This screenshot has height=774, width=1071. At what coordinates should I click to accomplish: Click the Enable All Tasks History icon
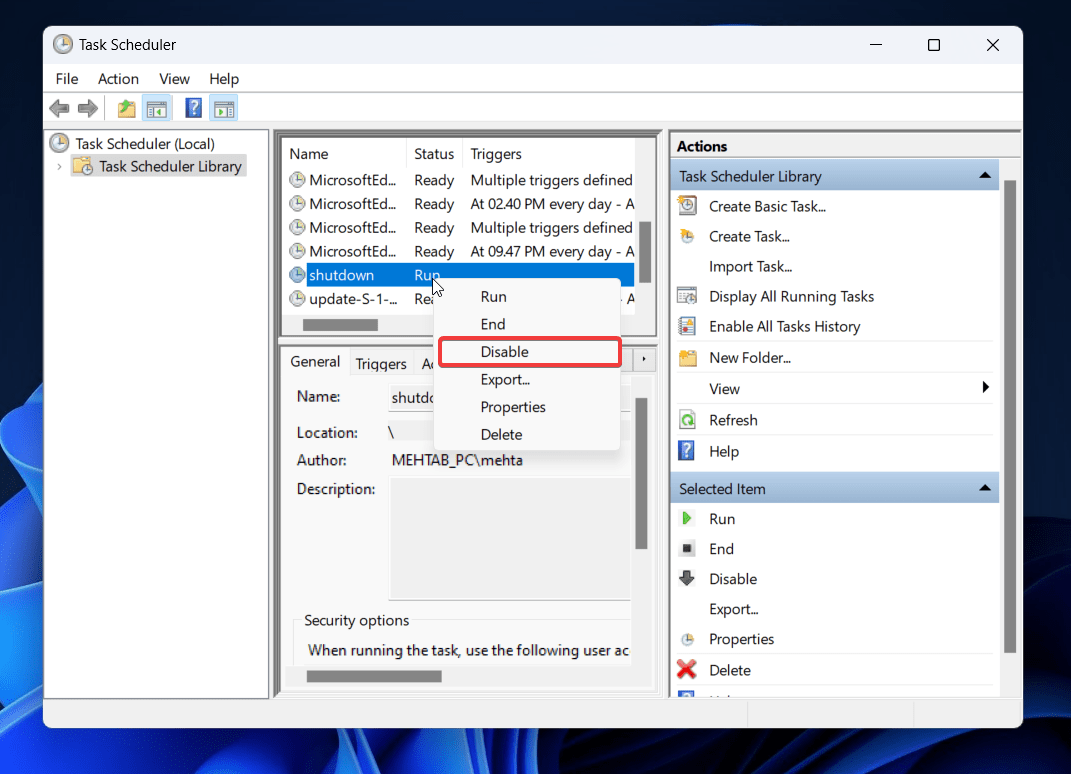coord(687,326)
